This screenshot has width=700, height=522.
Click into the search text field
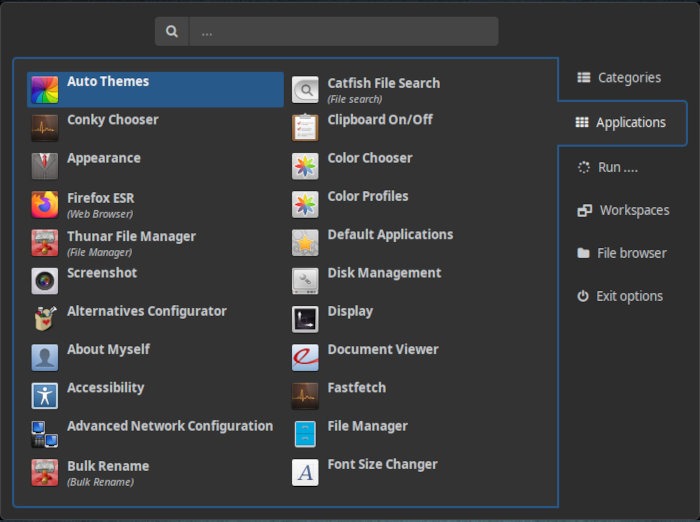point(343,31)
